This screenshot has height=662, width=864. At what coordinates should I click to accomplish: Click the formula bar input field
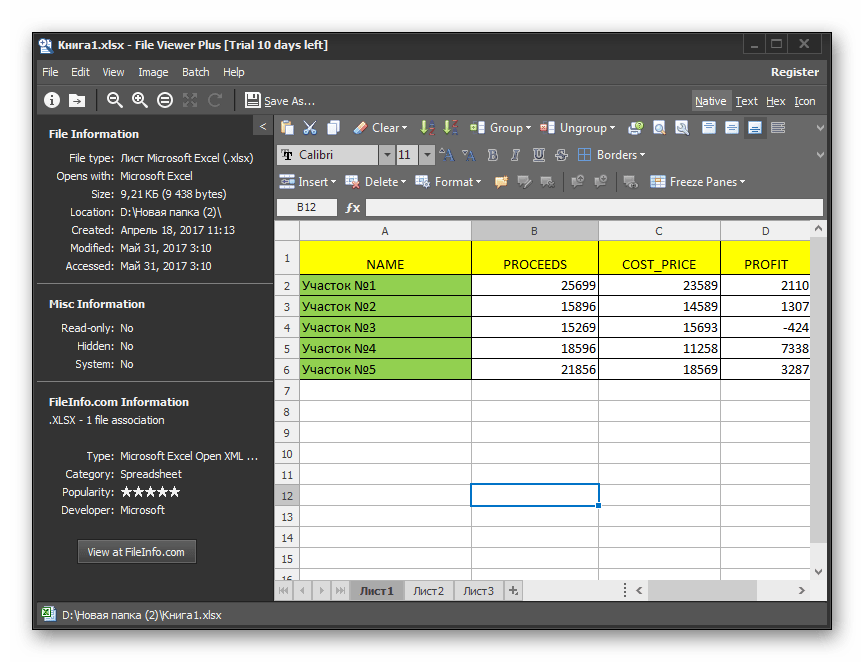click(x=594, y=208)
